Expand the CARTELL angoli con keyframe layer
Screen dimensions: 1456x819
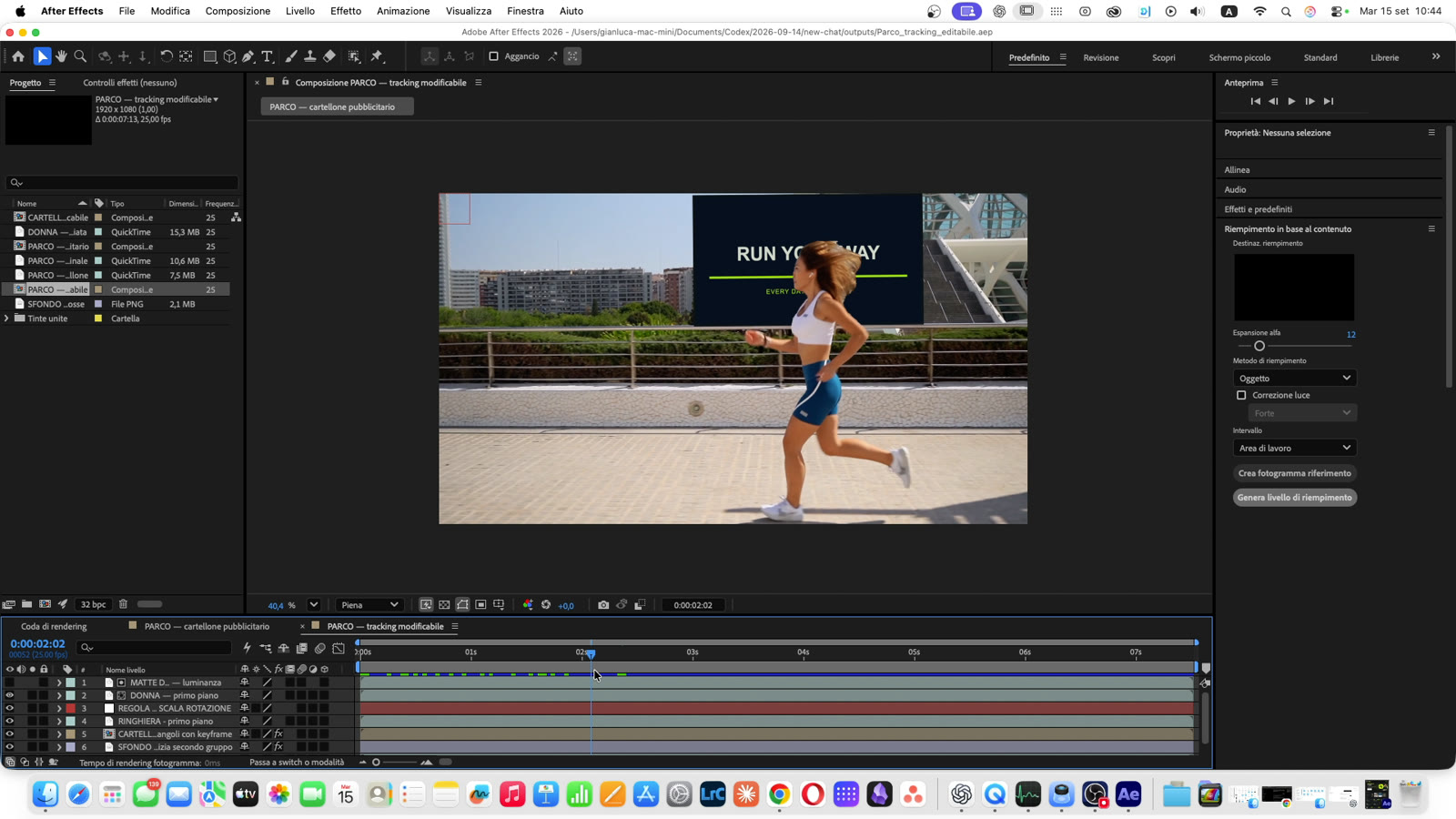(x=59, y=734)
